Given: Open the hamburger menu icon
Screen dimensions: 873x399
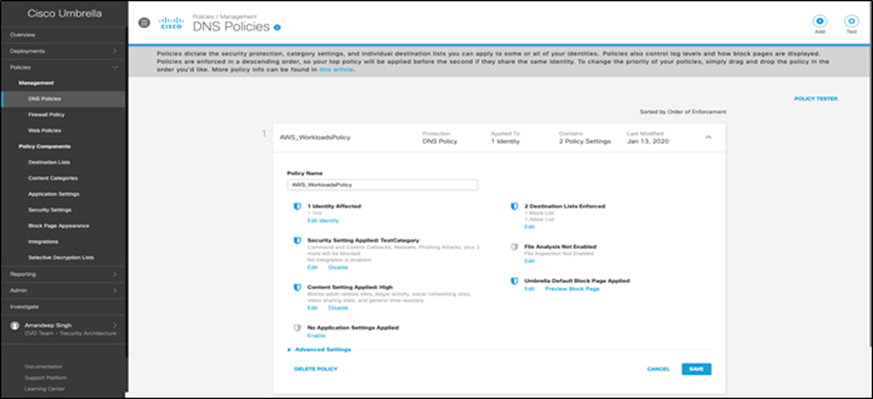Looking at the screenshot, I should pos(144,23).
